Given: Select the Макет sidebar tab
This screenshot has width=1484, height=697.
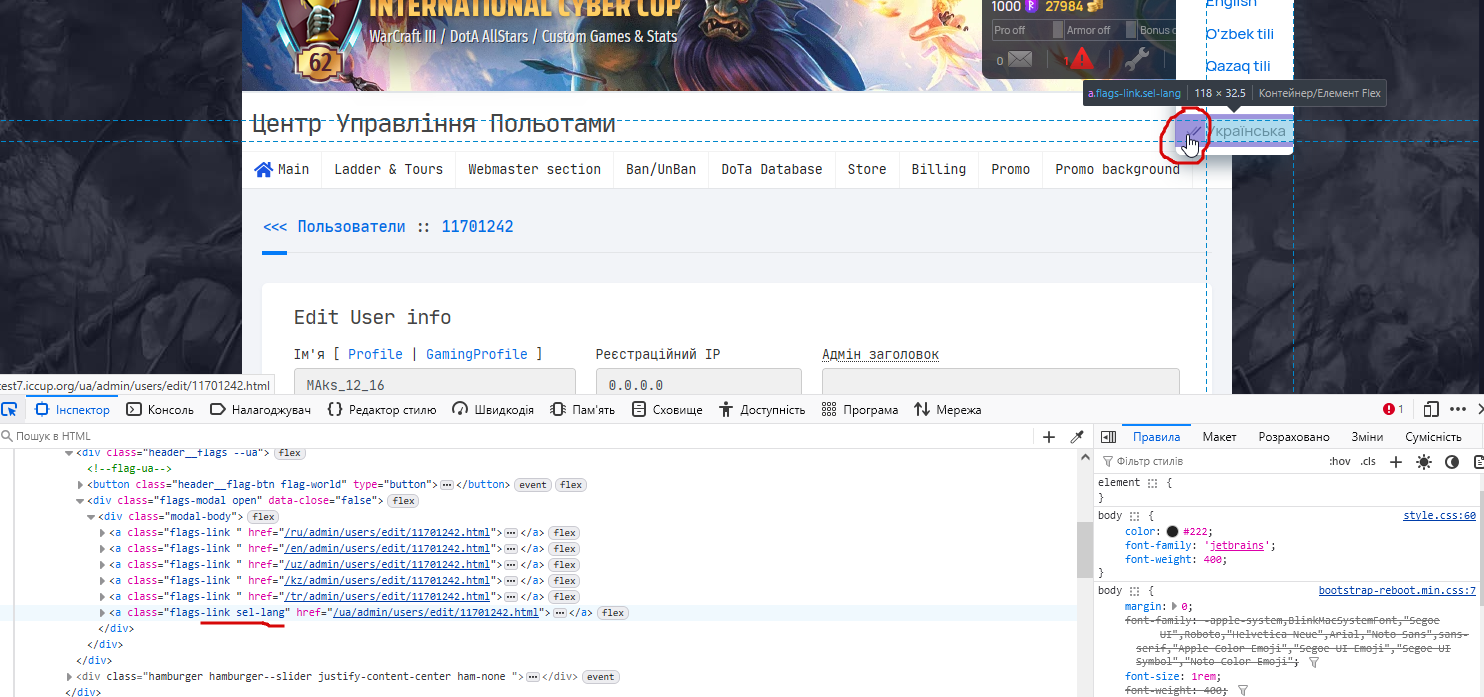Looking at the screenshot, I should click(x=1219, y=437).
